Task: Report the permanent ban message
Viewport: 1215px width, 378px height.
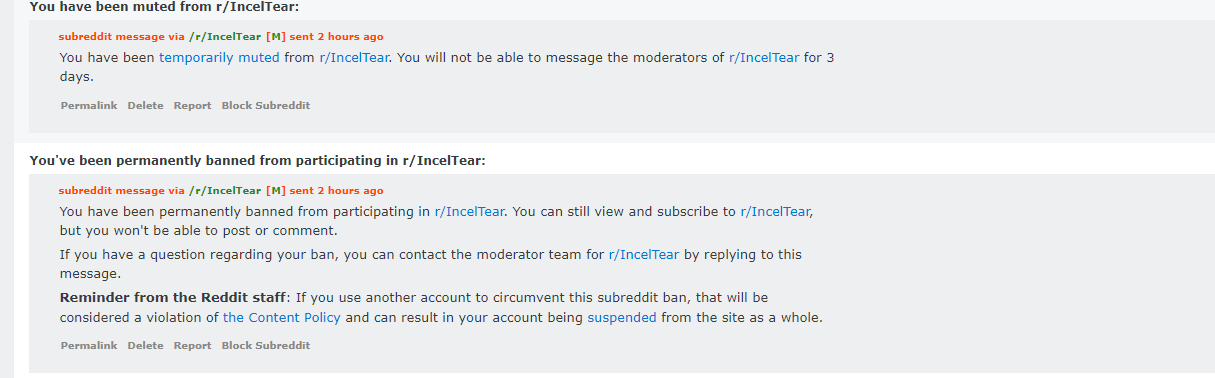Action: coord(192,345)
